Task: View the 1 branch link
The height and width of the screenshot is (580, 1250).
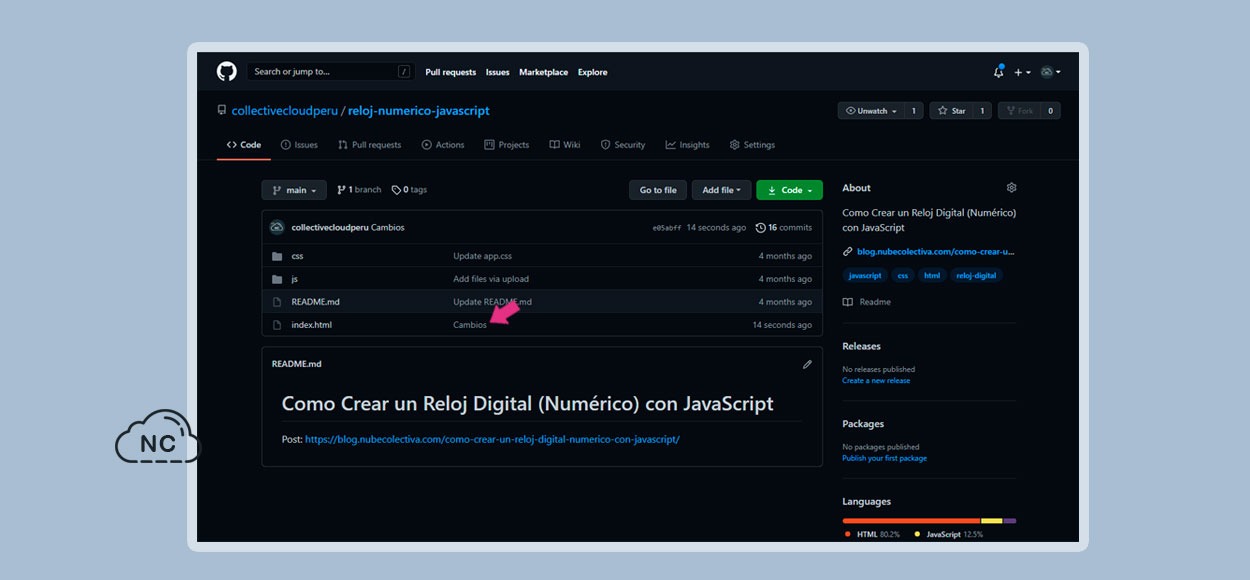Action: [359, 190]
